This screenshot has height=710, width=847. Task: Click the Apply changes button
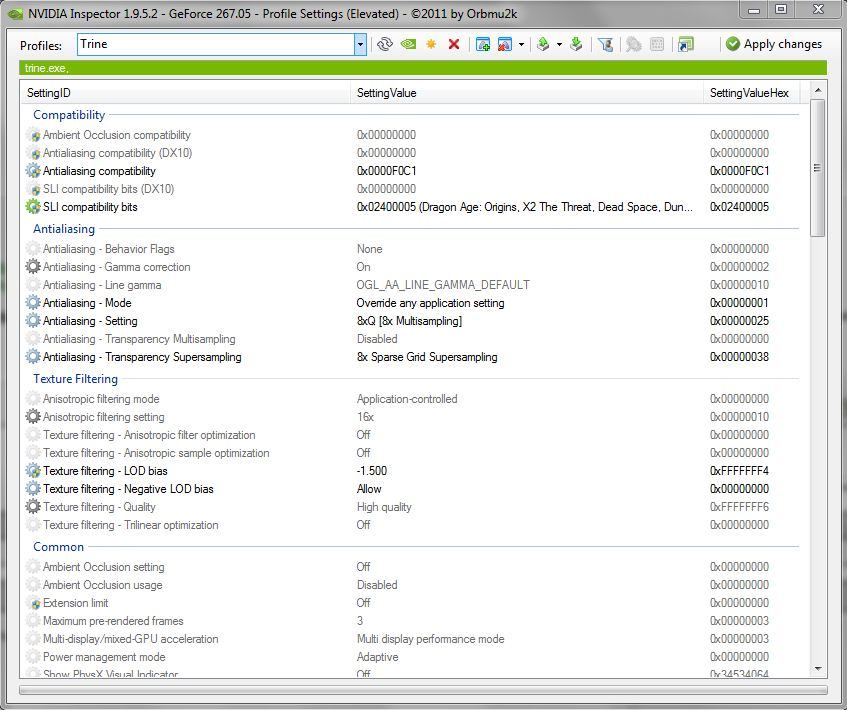coord(774,44)
